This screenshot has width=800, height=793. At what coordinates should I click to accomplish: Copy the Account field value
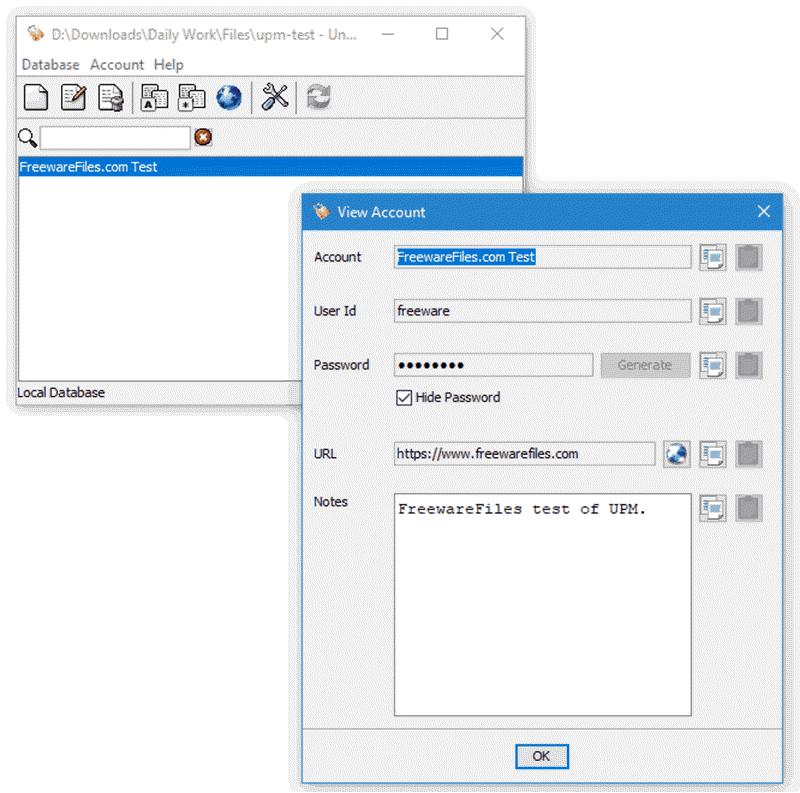coord(713,257)
